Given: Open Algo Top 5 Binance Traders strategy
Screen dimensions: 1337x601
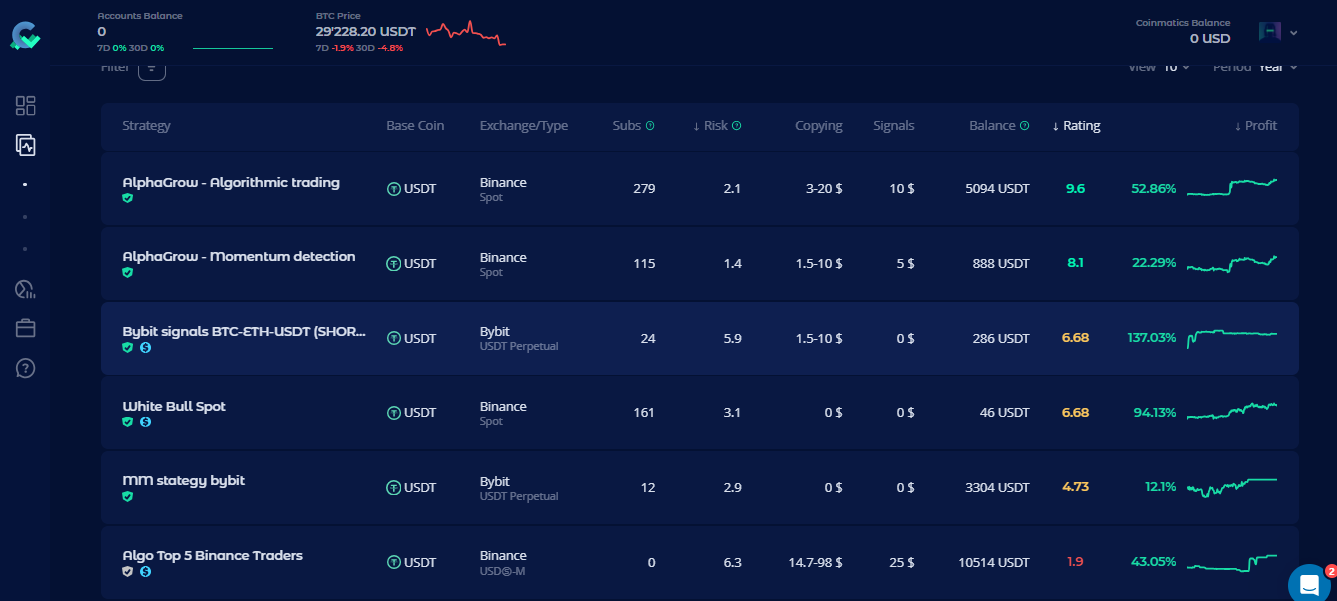Looking at the screenshot, I should (x=212, y=556).
